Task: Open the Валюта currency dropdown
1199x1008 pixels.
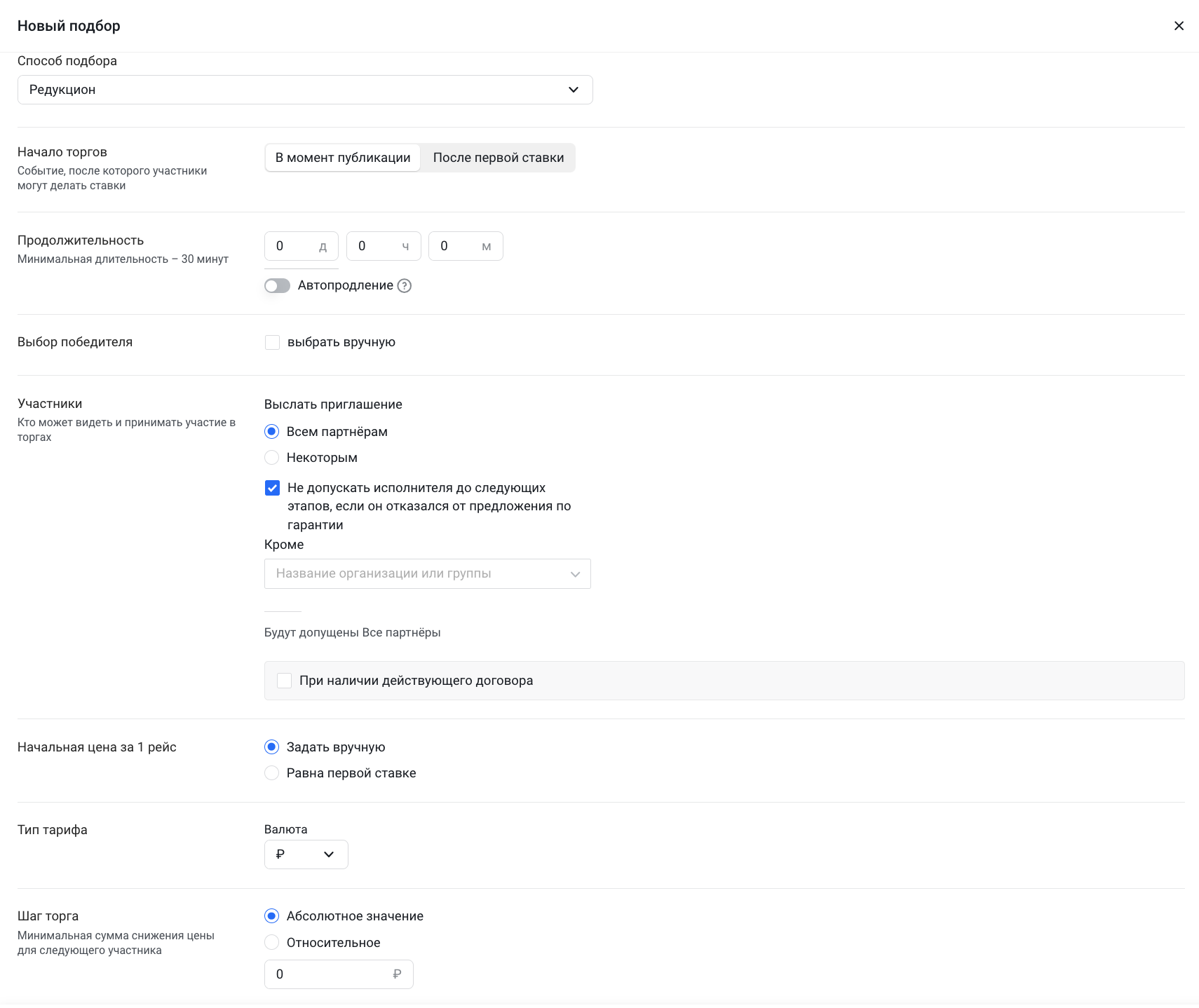Action: coord(306,854)
